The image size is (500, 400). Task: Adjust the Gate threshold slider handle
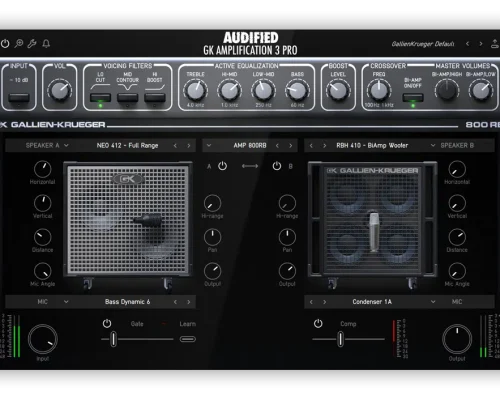click(x=113, y=339)
